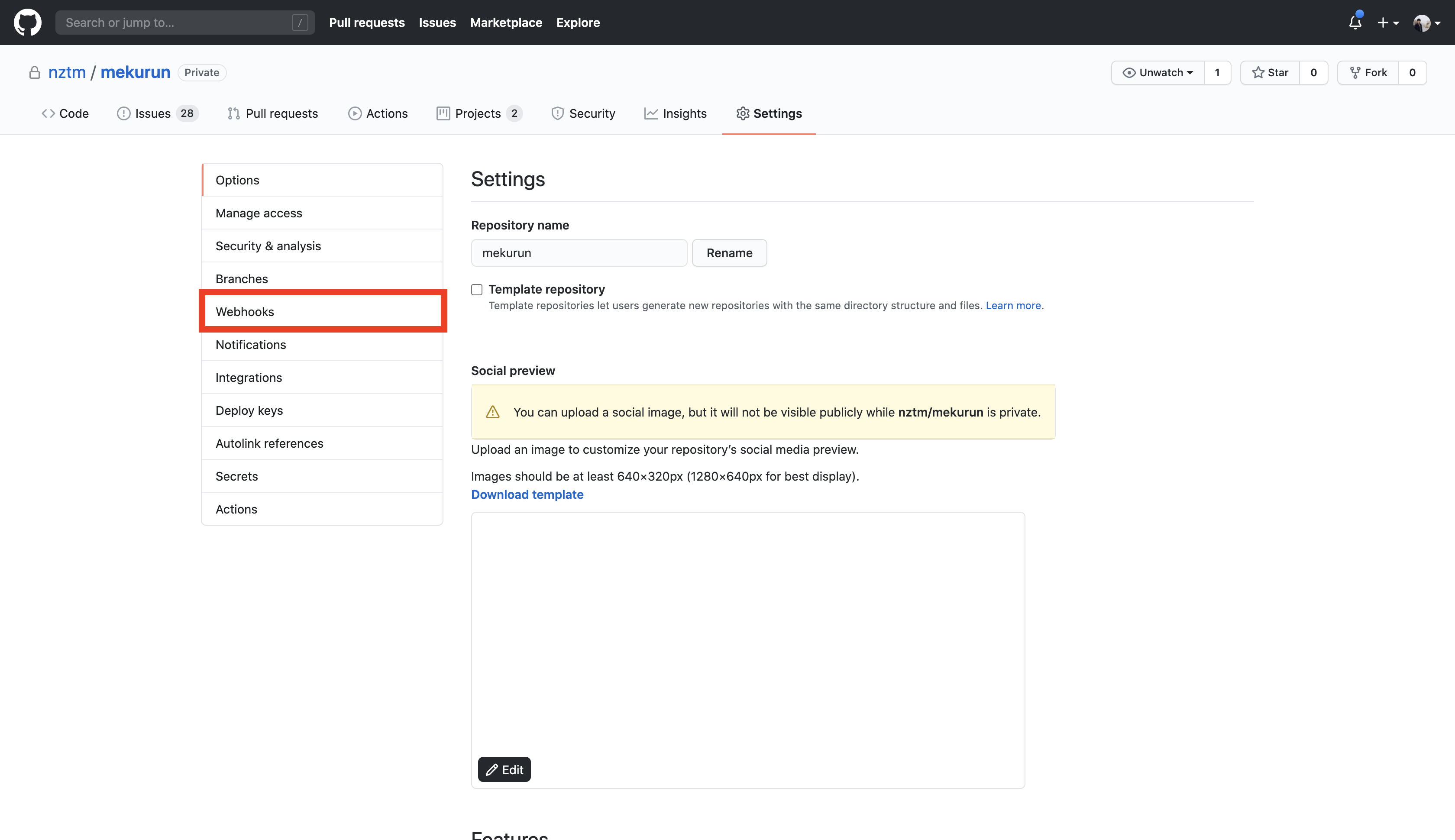Switch to the repository Pull requests tab

tap(272, 113)
